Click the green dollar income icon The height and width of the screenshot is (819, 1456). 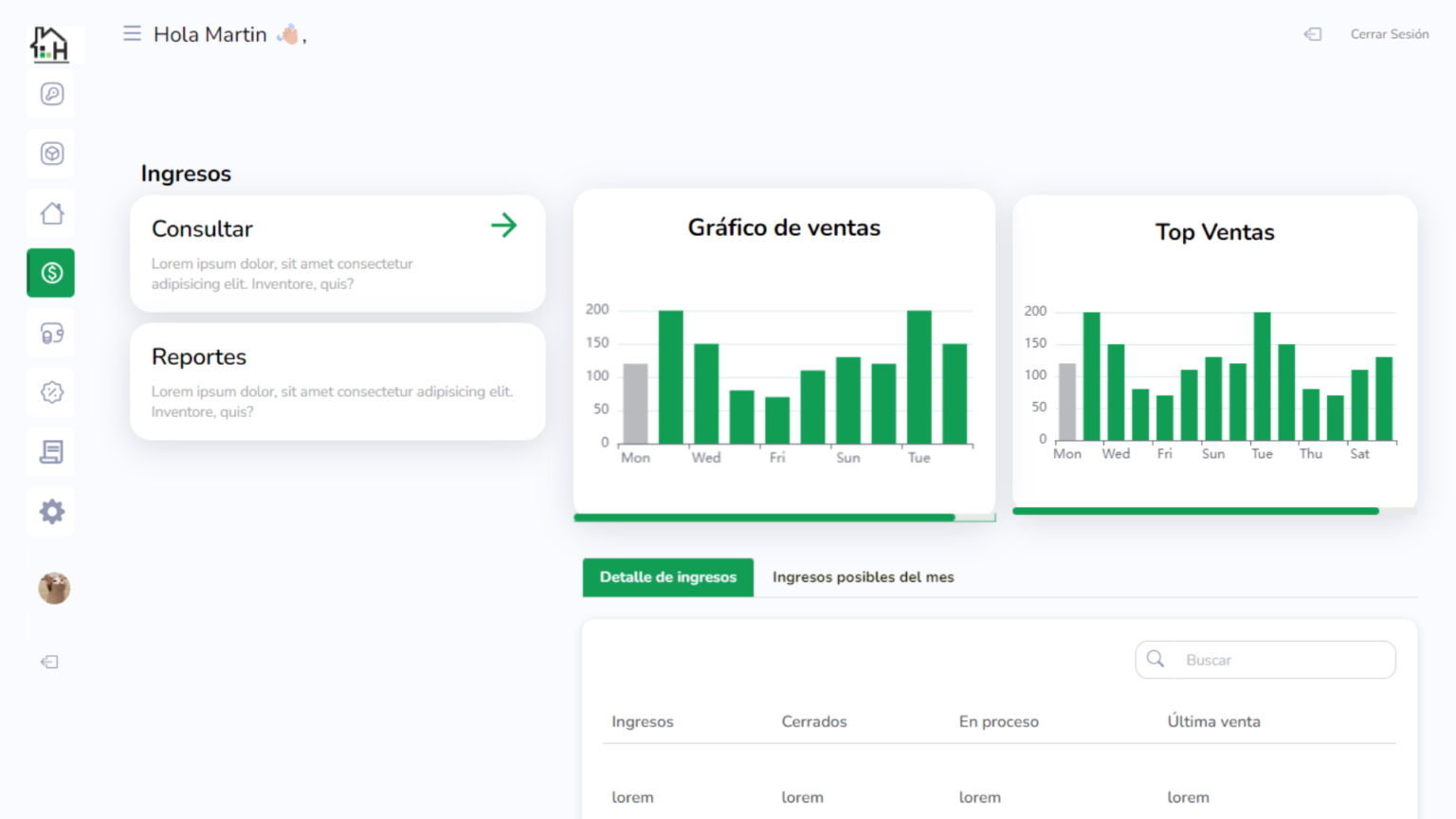point(51,273)
